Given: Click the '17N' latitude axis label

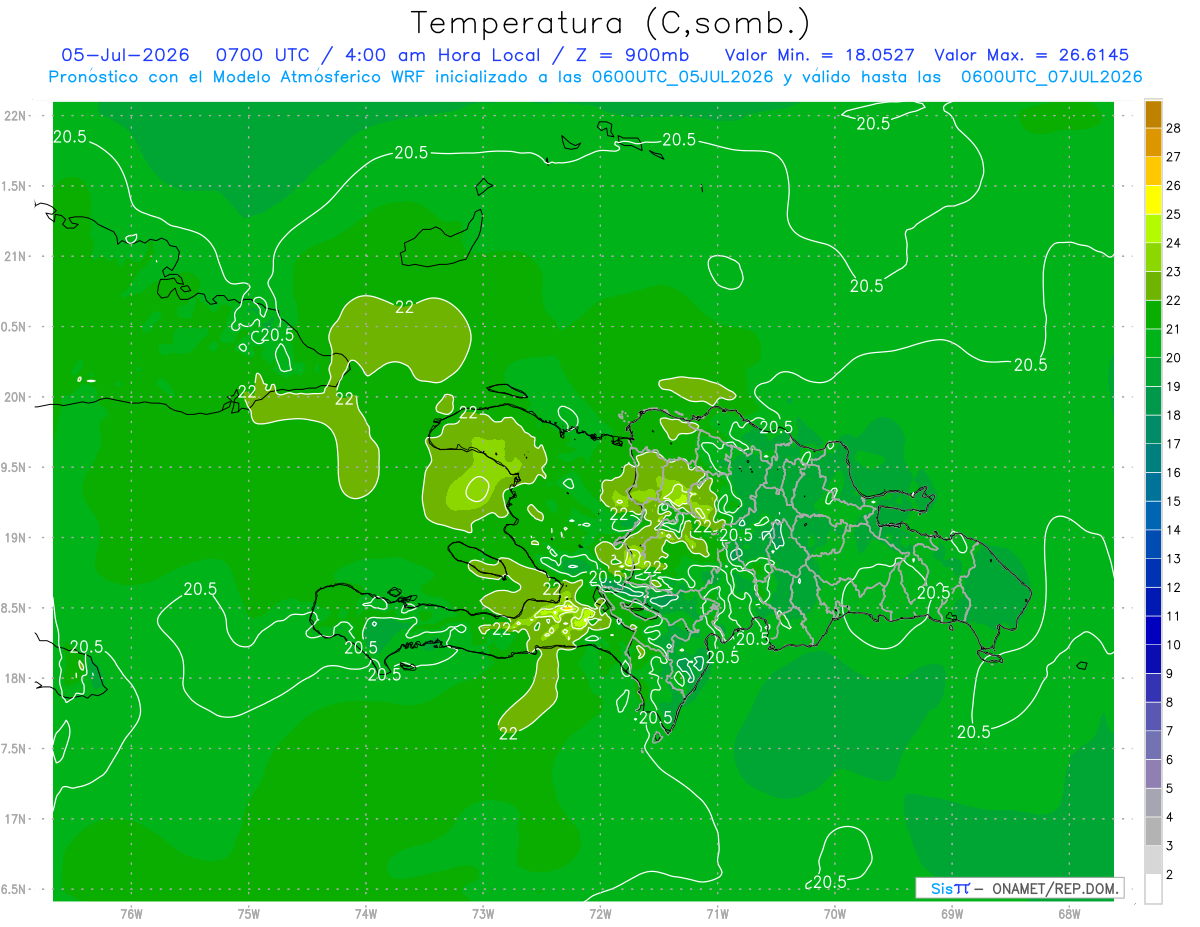Looking at the screenshot, I should tap(16, 819).
